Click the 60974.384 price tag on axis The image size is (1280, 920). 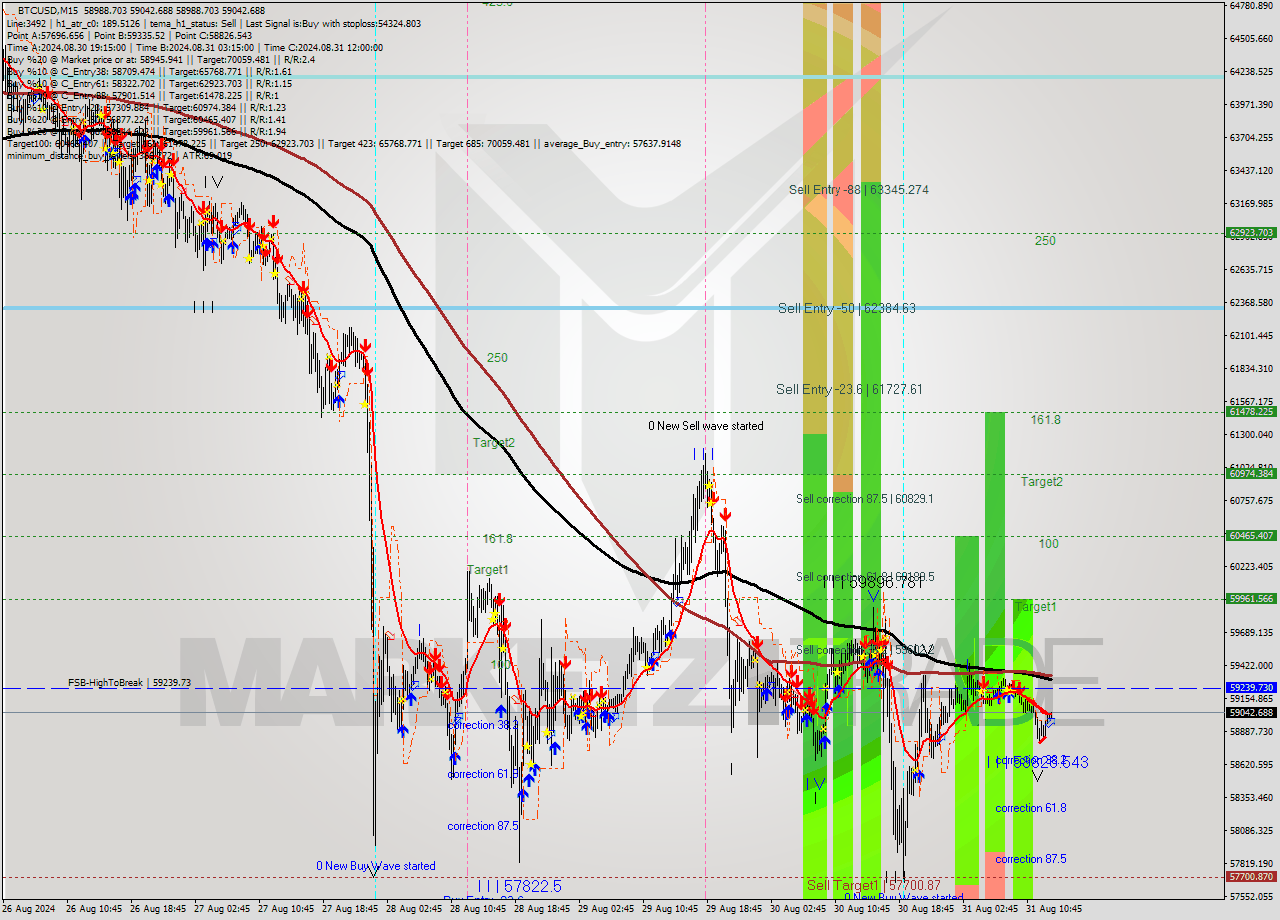pyautogui.click(x=1250, y=474)
